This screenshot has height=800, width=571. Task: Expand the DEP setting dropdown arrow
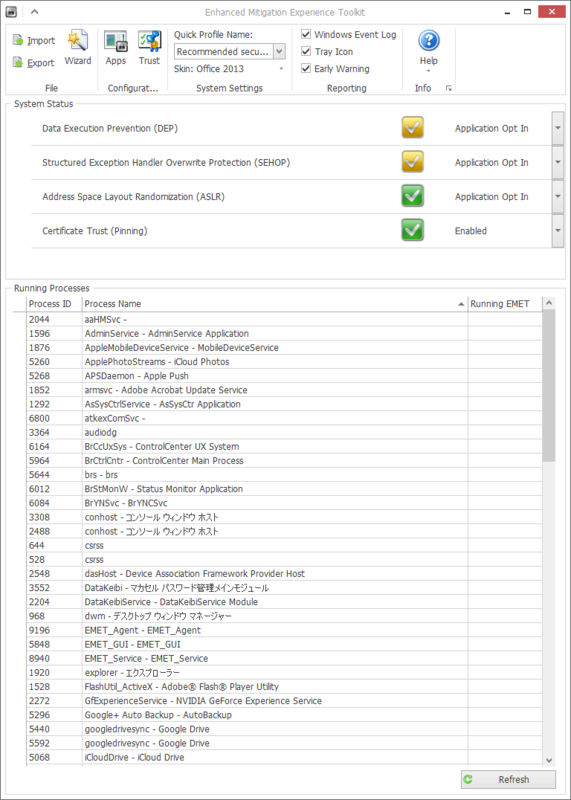557,128
